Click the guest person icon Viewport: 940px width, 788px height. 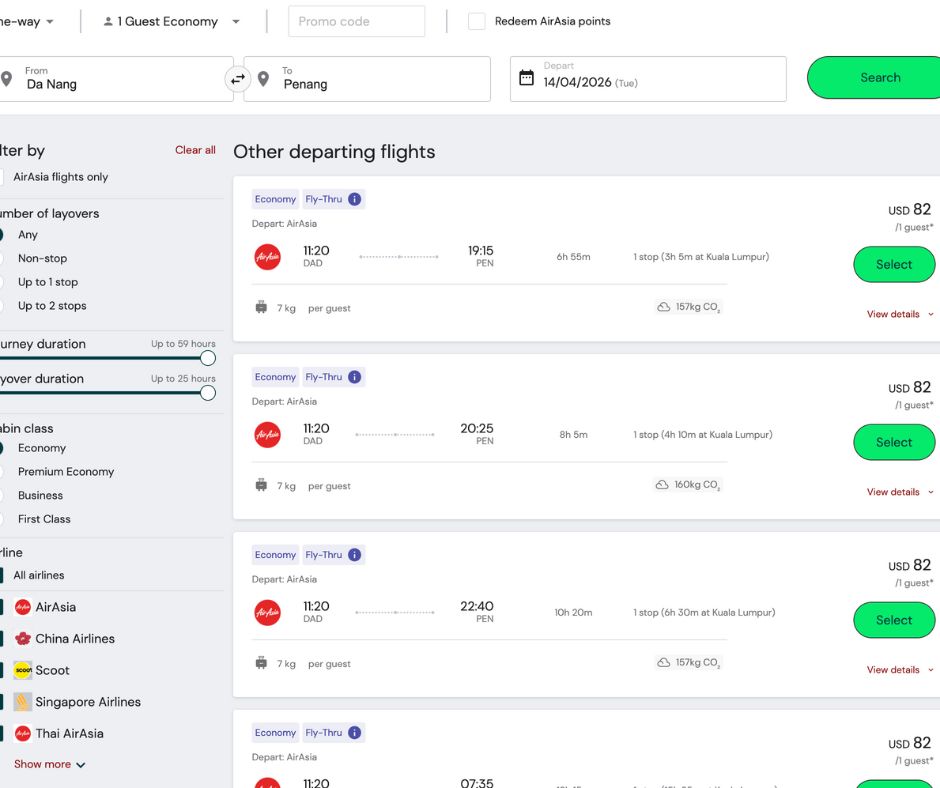pyautogui.click(x=108, y=22)
